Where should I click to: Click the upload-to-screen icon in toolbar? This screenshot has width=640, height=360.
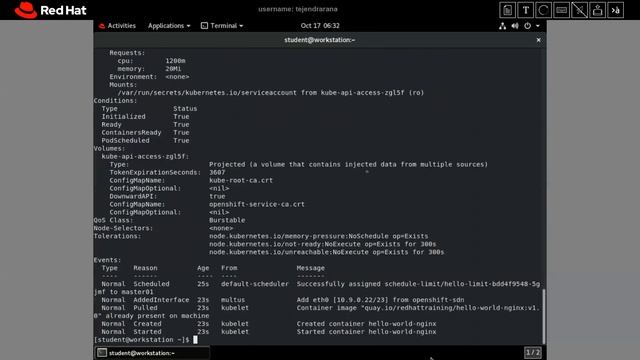click(x=597, y=10)
